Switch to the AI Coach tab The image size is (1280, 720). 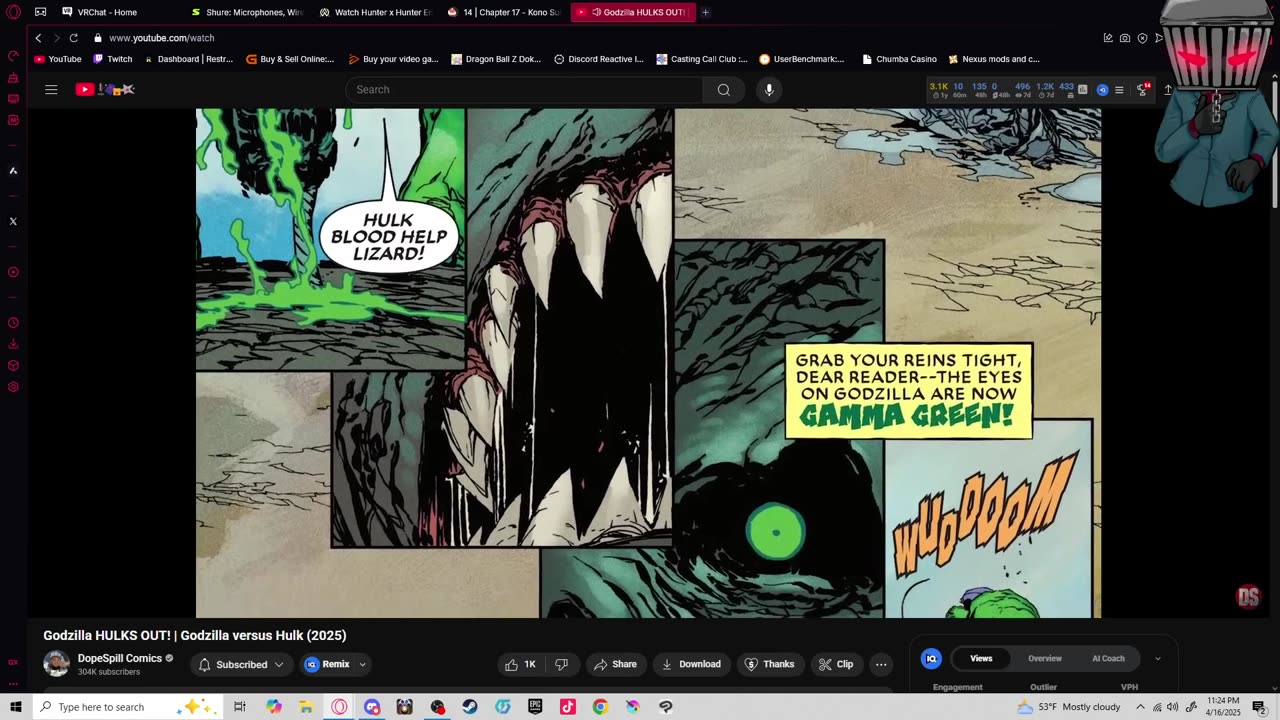point(1108,658)
